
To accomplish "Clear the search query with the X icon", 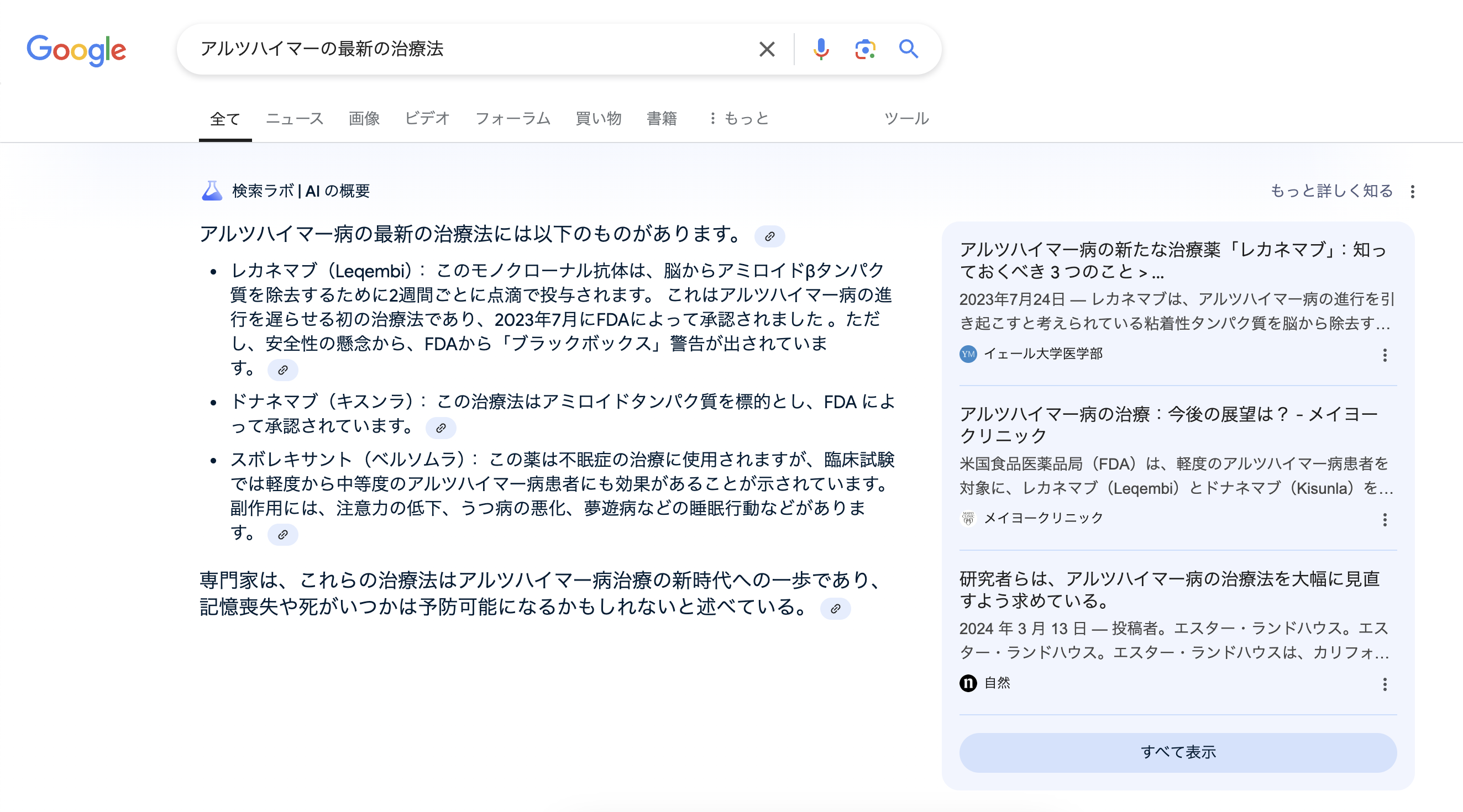I will tap(766, 49).
